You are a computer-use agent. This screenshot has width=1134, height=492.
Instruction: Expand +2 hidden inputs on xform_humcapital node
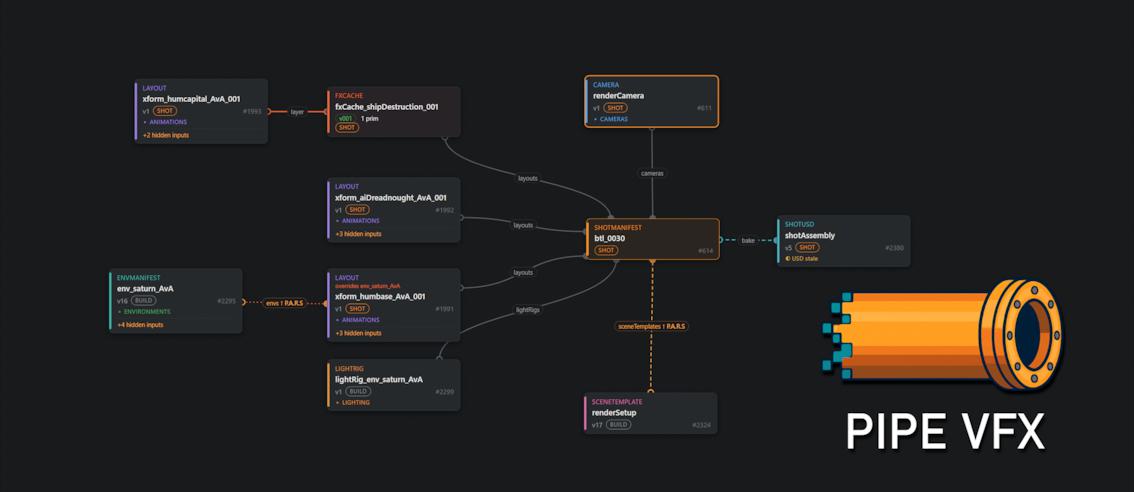pos(166,135)
